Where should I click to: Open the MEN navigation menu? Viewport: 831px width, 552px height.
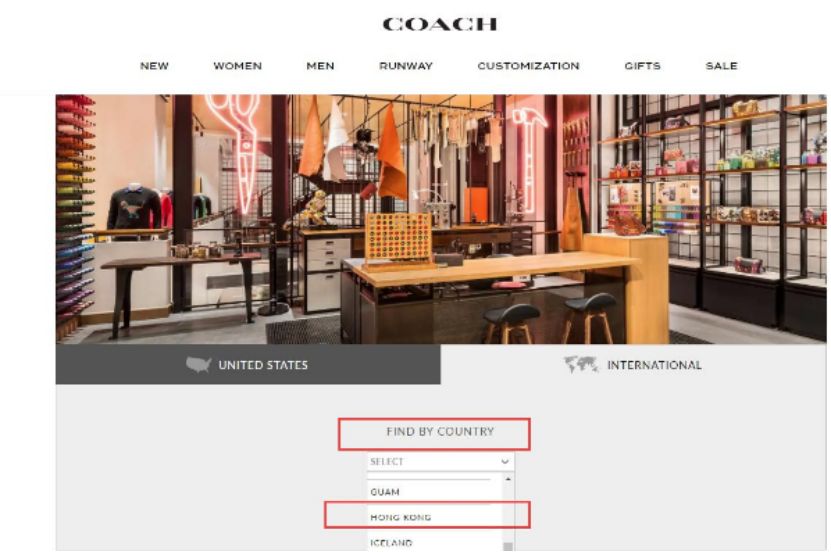pyautogui.click(x=320, y=66)
